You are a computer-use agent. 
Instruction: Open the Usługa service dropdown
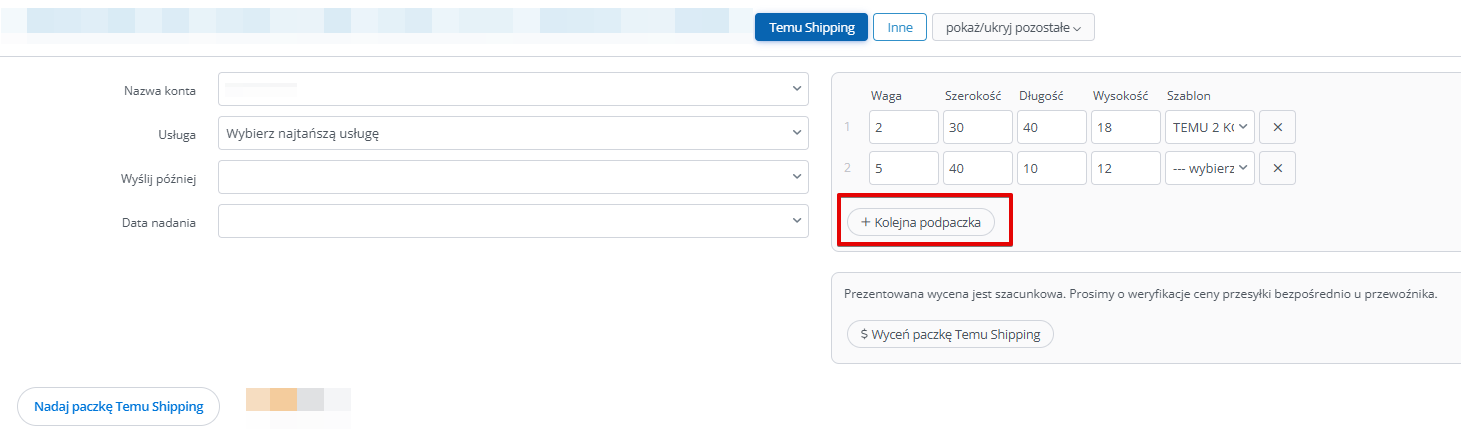512,133
